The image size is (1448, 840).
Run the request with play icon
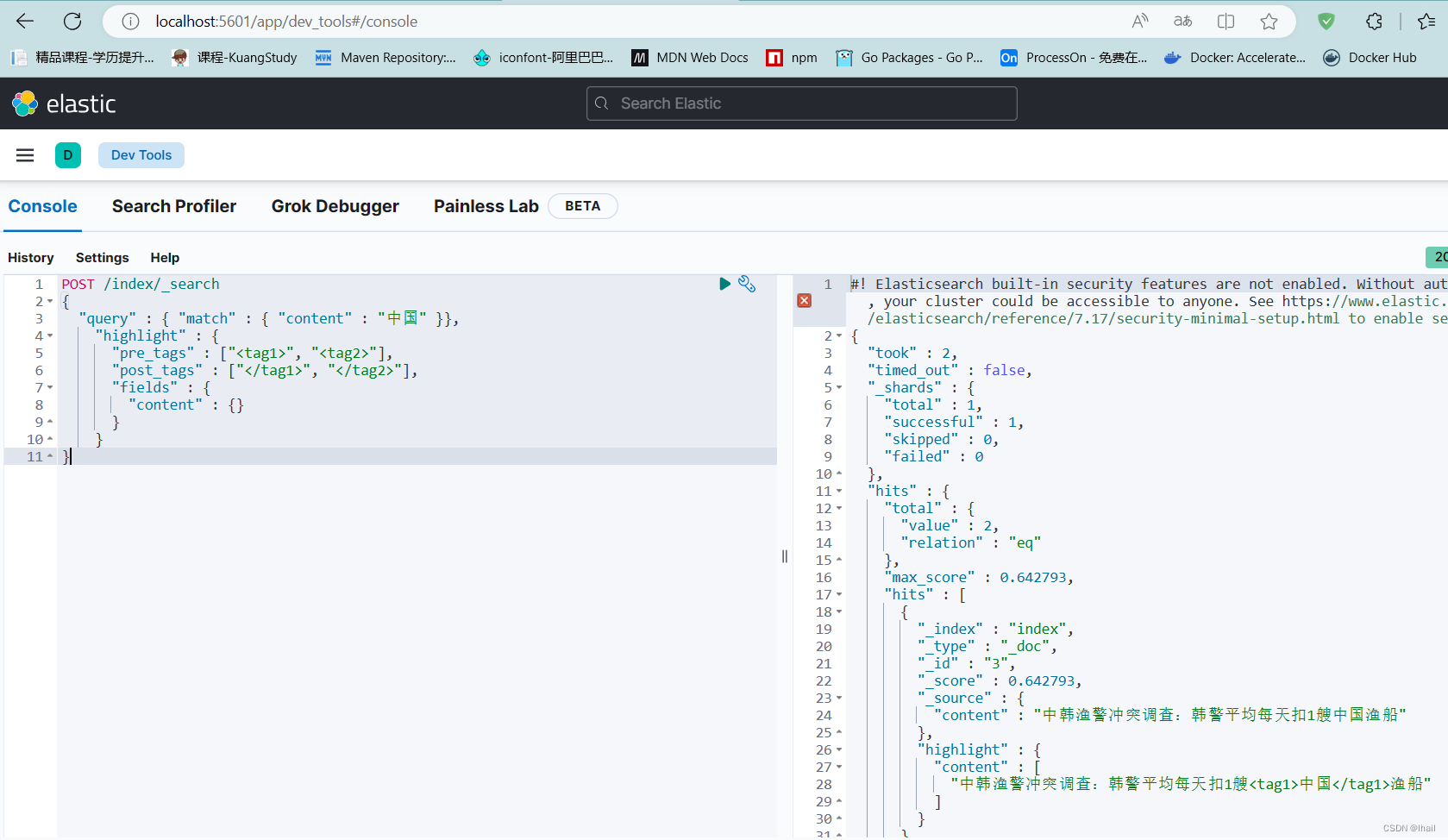[724, 284]
